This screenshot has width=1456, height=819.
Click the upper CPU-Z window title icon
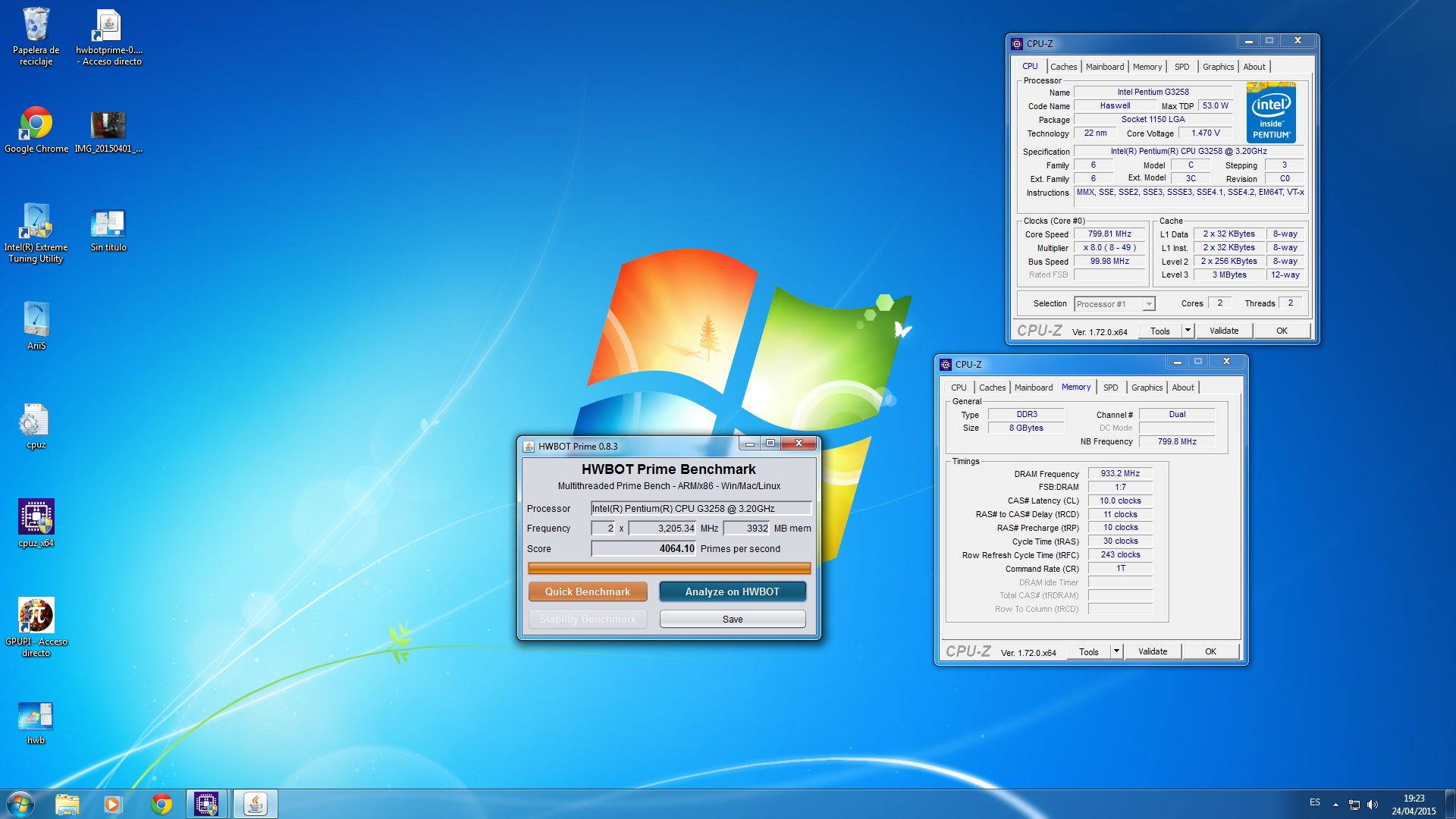pos(1017,44)
